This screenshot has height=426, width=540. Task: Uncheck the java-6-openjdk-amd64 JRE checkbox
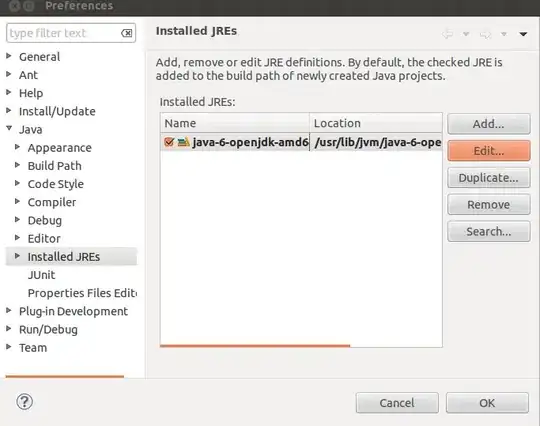click(169, 142)
